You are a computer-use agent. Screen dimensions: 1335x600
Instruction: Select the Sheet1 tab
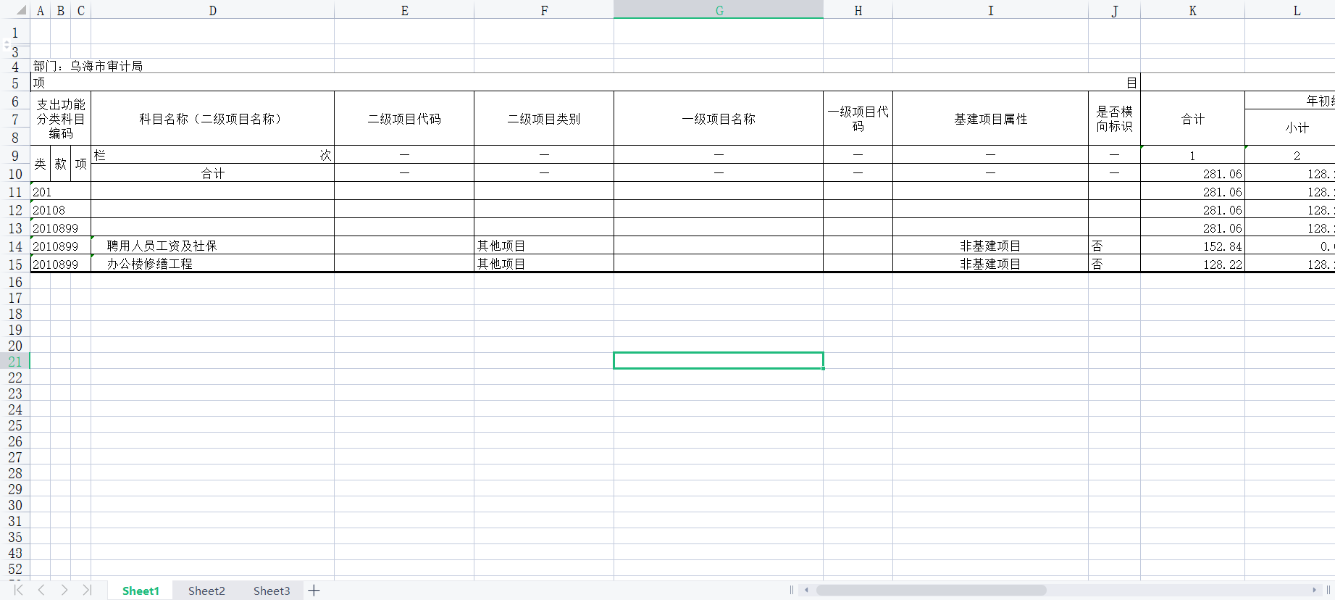(x=140, y=591)
